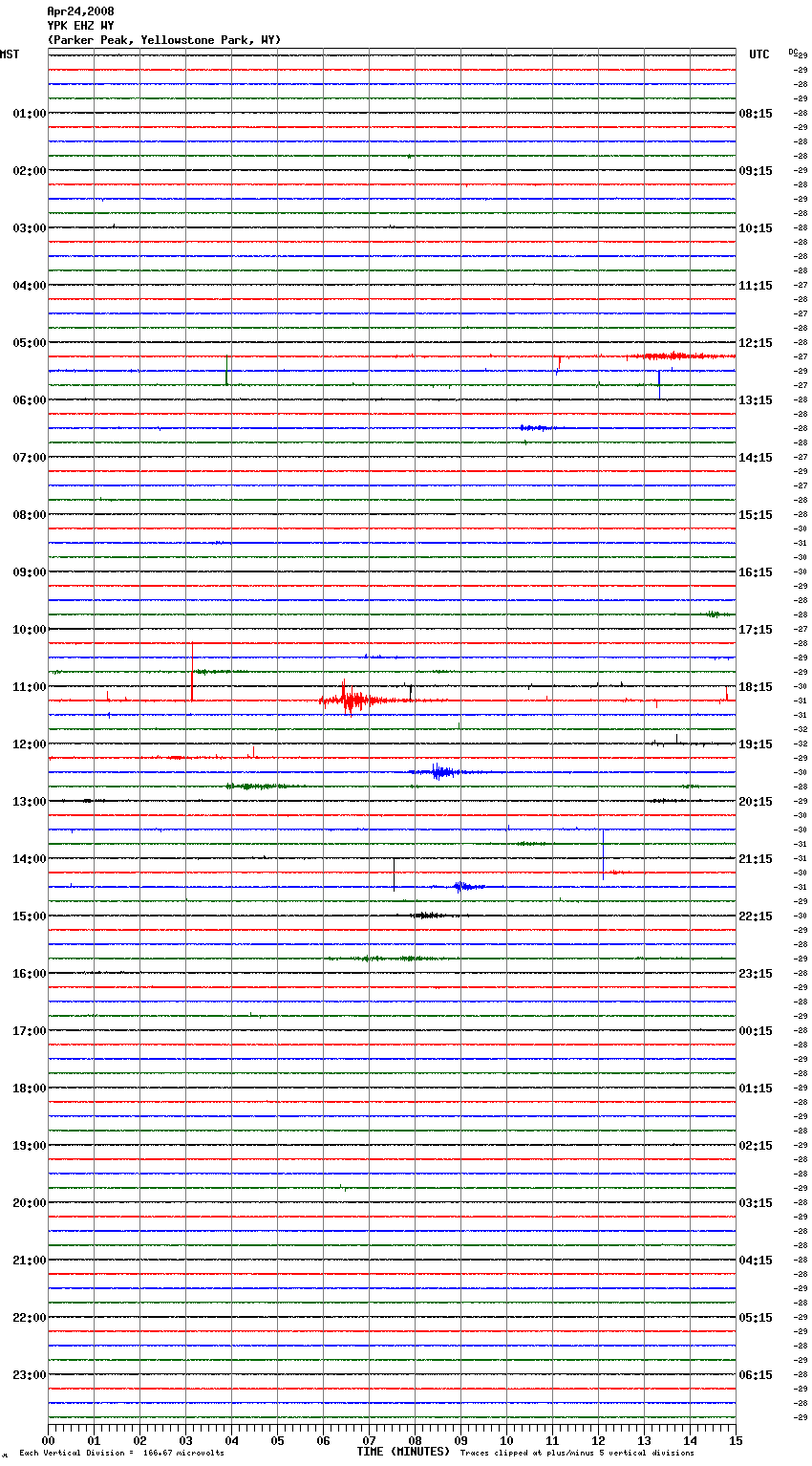Click the black event burst on the 15:00 trace
812x1466 pixels.
pyautogui.click(x=430, y=916)
